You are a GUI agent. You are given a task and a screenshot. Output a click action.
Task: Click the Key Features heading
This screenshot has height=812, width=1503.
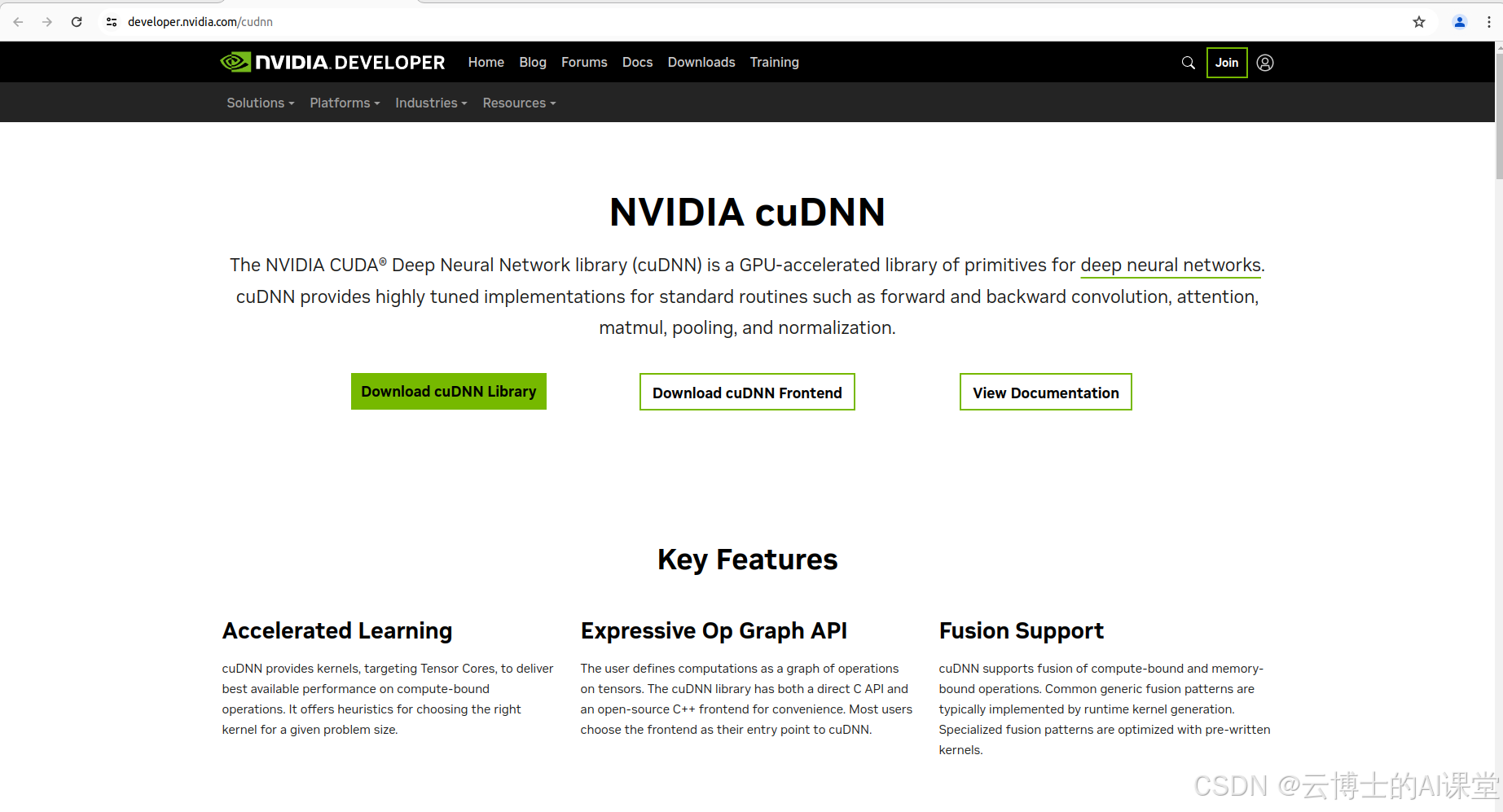click(x=747, y=560)
